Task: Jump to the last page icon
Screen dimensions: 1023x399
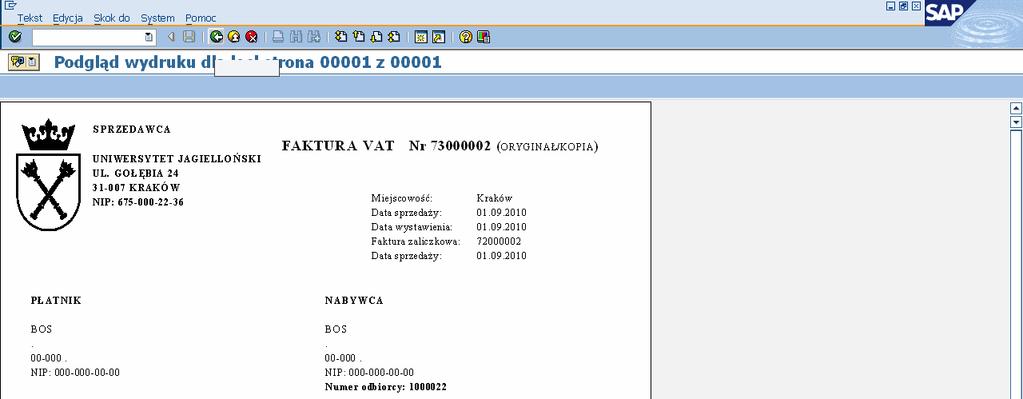Action: 393,37
